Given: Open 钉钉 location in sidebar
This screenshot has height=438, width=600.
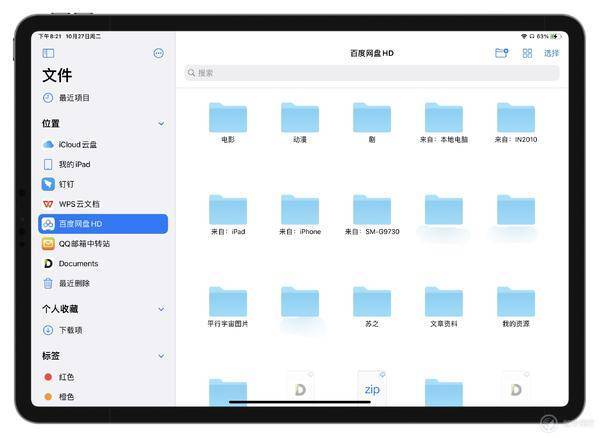Looking at the screenshot, I should pyautogui.click(x=103, y=184).
